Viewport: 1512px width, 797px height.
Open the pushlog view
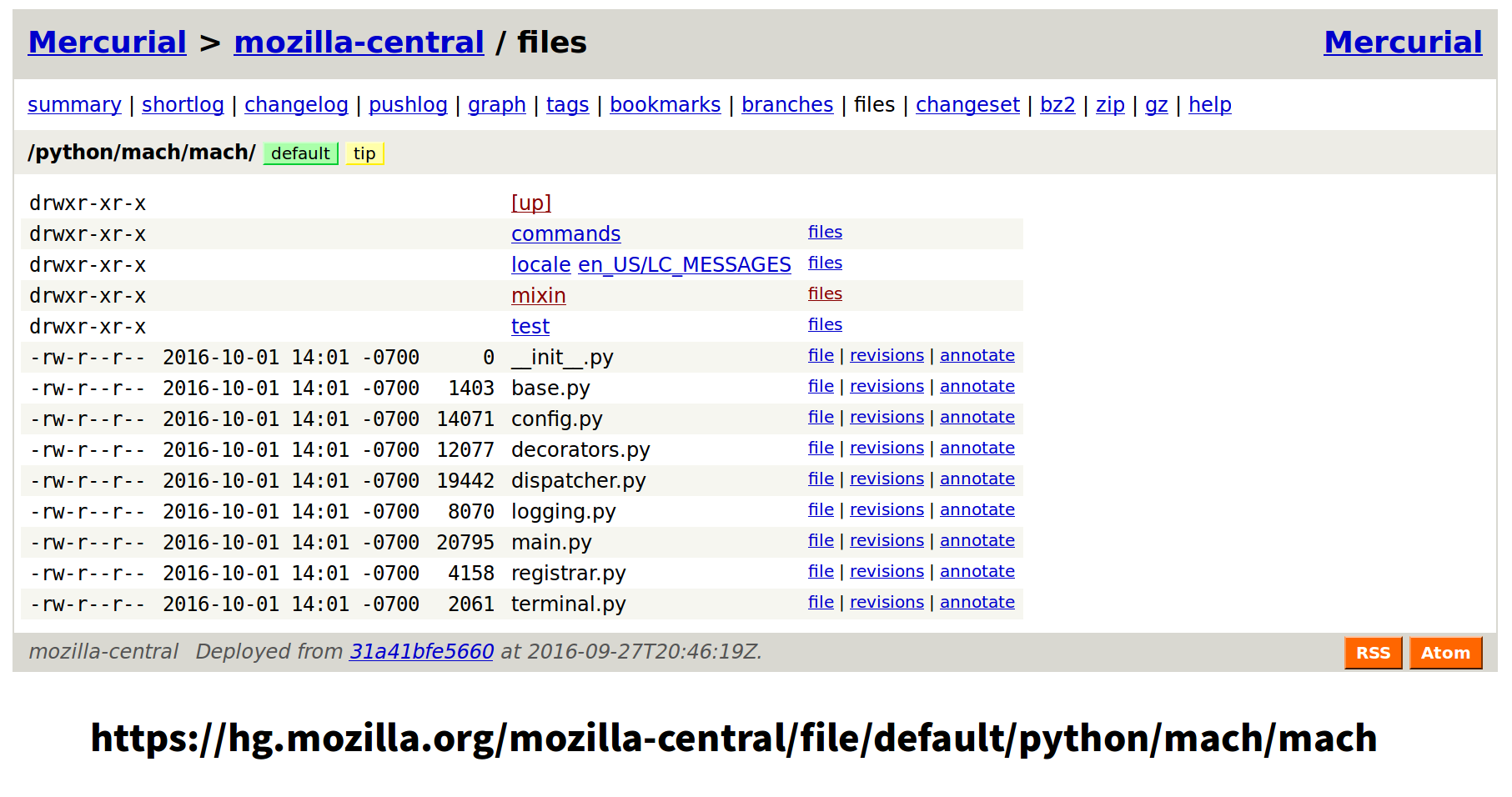pos(408,105)
